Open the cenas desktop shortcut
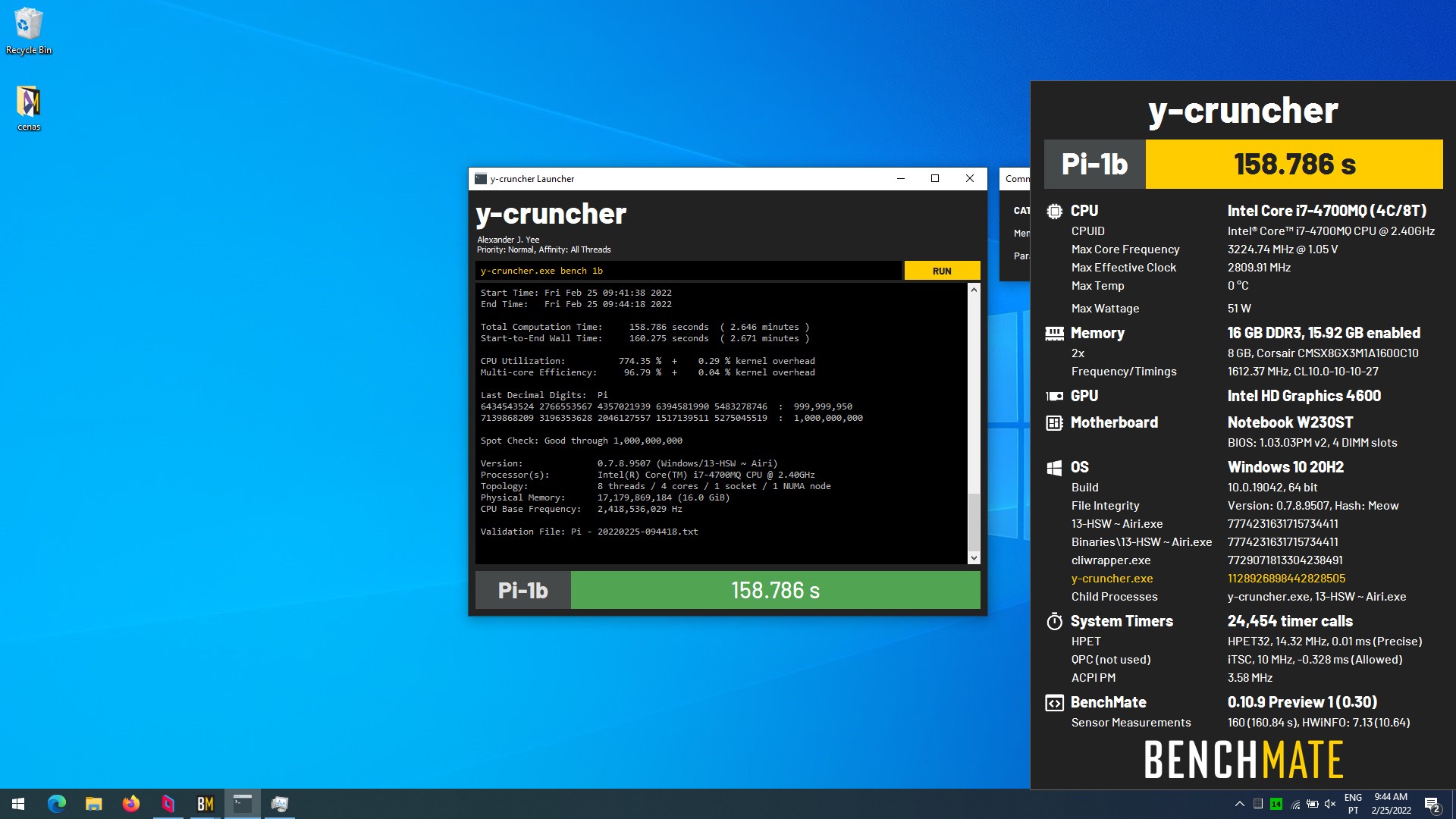The width and height of the screenshot is (1456, 819). [x=29, y=108]
